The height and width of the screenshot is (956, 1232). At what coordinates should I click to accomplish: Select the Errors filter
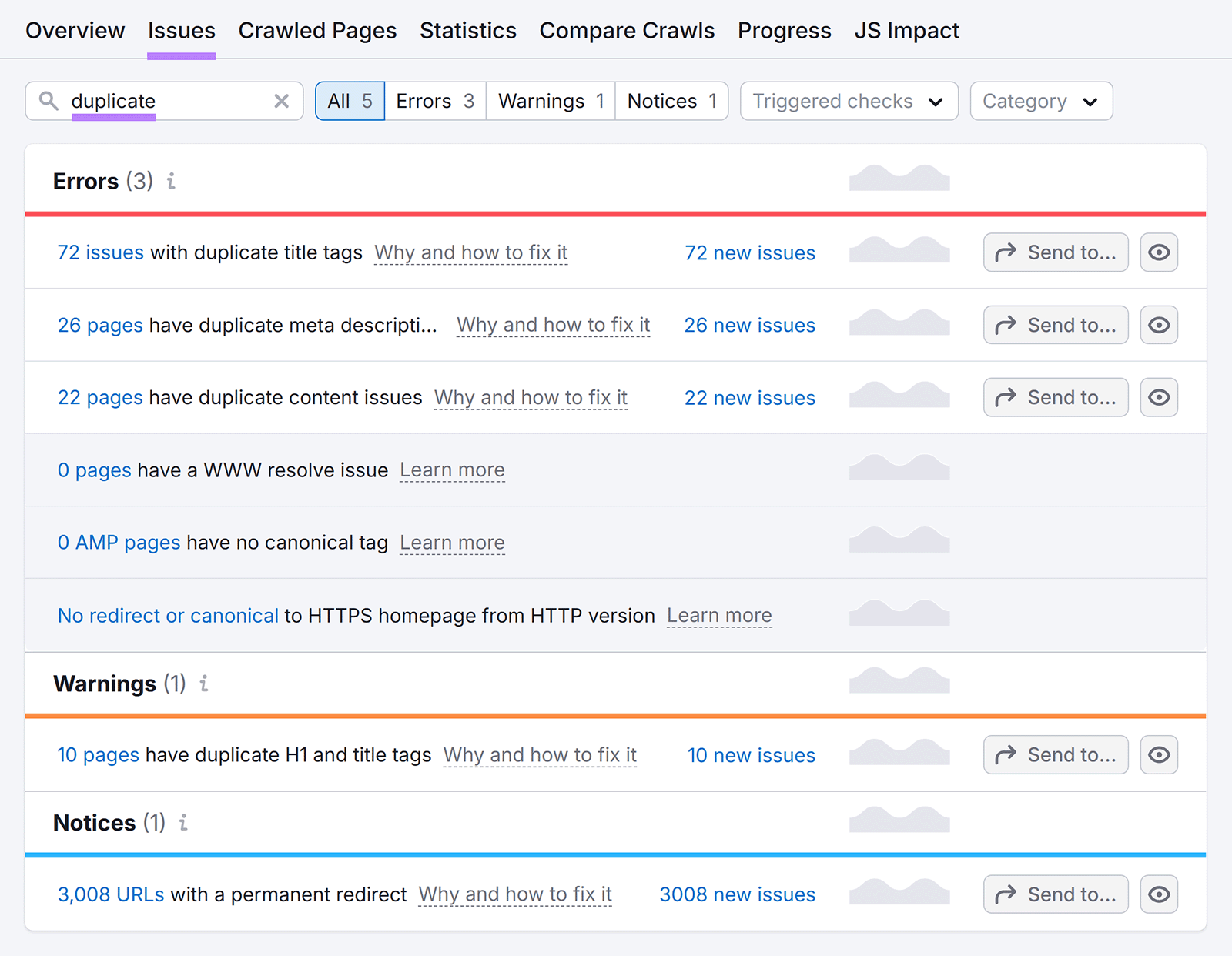434,101
